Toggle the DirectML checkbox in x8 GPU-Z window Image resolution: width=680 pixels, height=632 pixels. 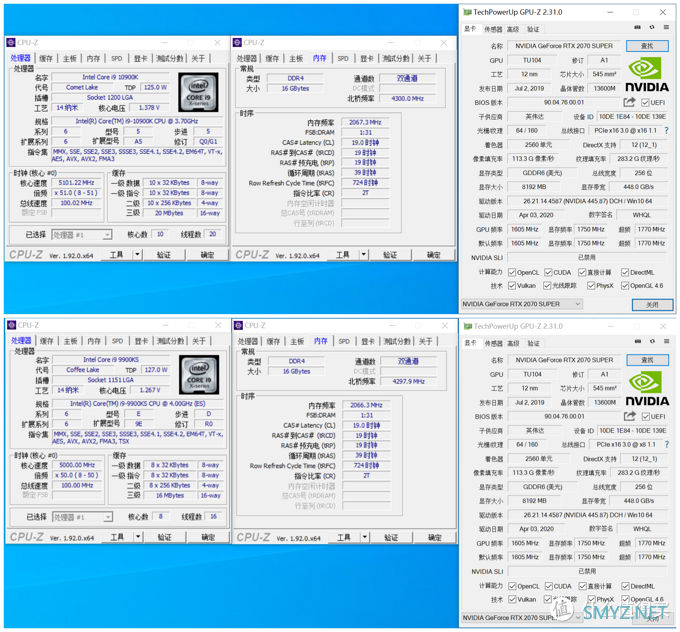point(625,586)
